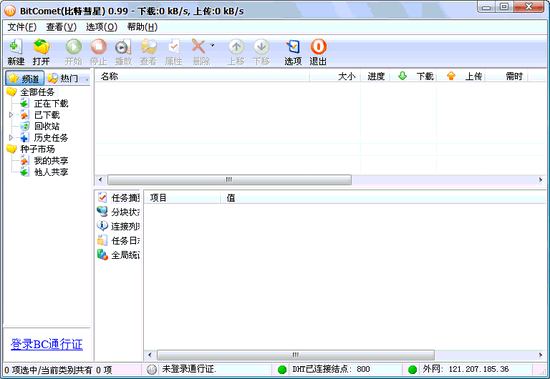The height and width of the screenshot is (379, 550).
Task: Click task list scrollbar right arrow
Action: tap(541, 180)
